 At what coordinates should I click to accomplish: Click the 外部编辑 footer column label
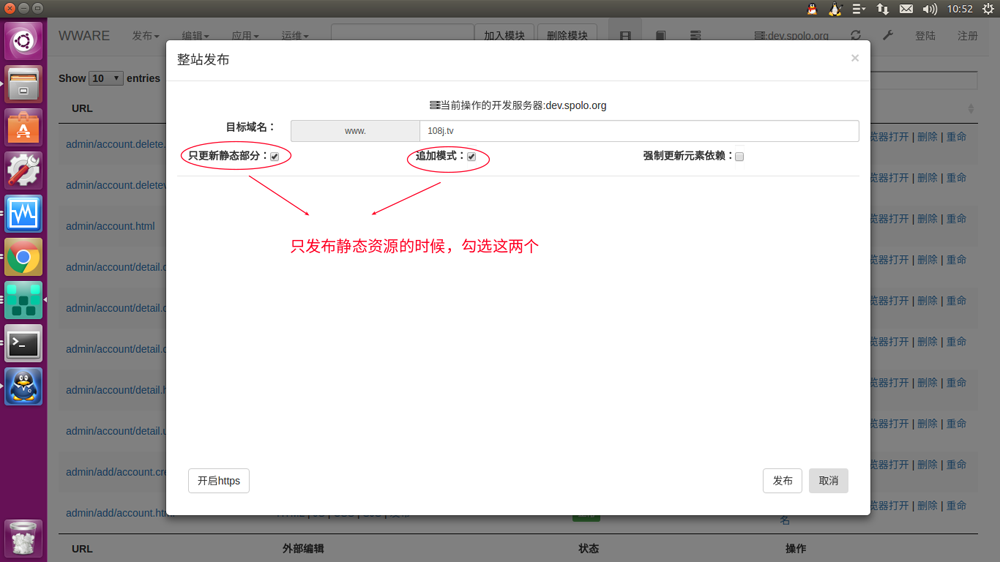point(303,548)
